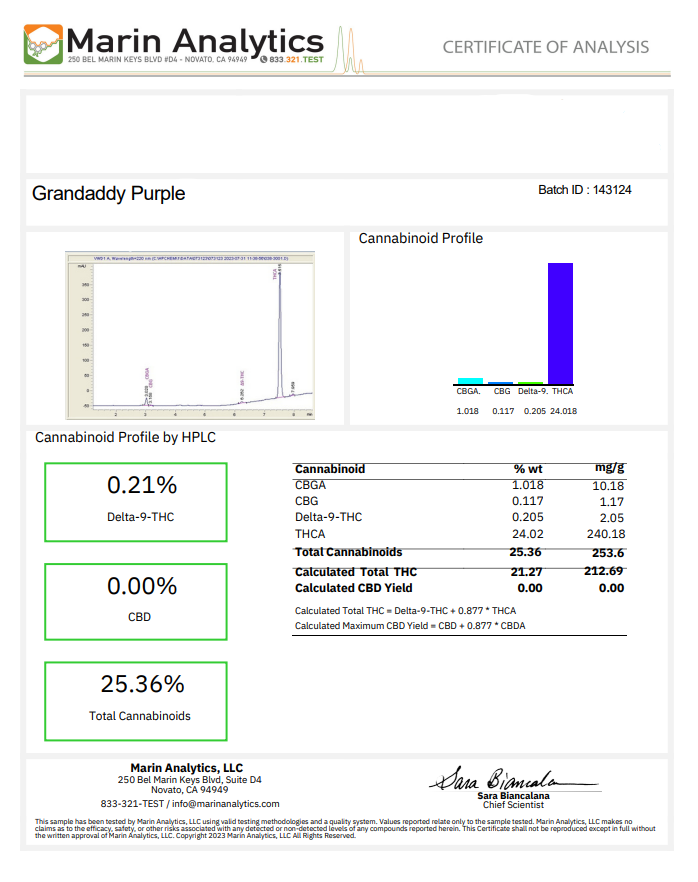Click the info@marinanalytics.com contact line
The height and width of the screenshot is (882, 698).
coord(190,804)
